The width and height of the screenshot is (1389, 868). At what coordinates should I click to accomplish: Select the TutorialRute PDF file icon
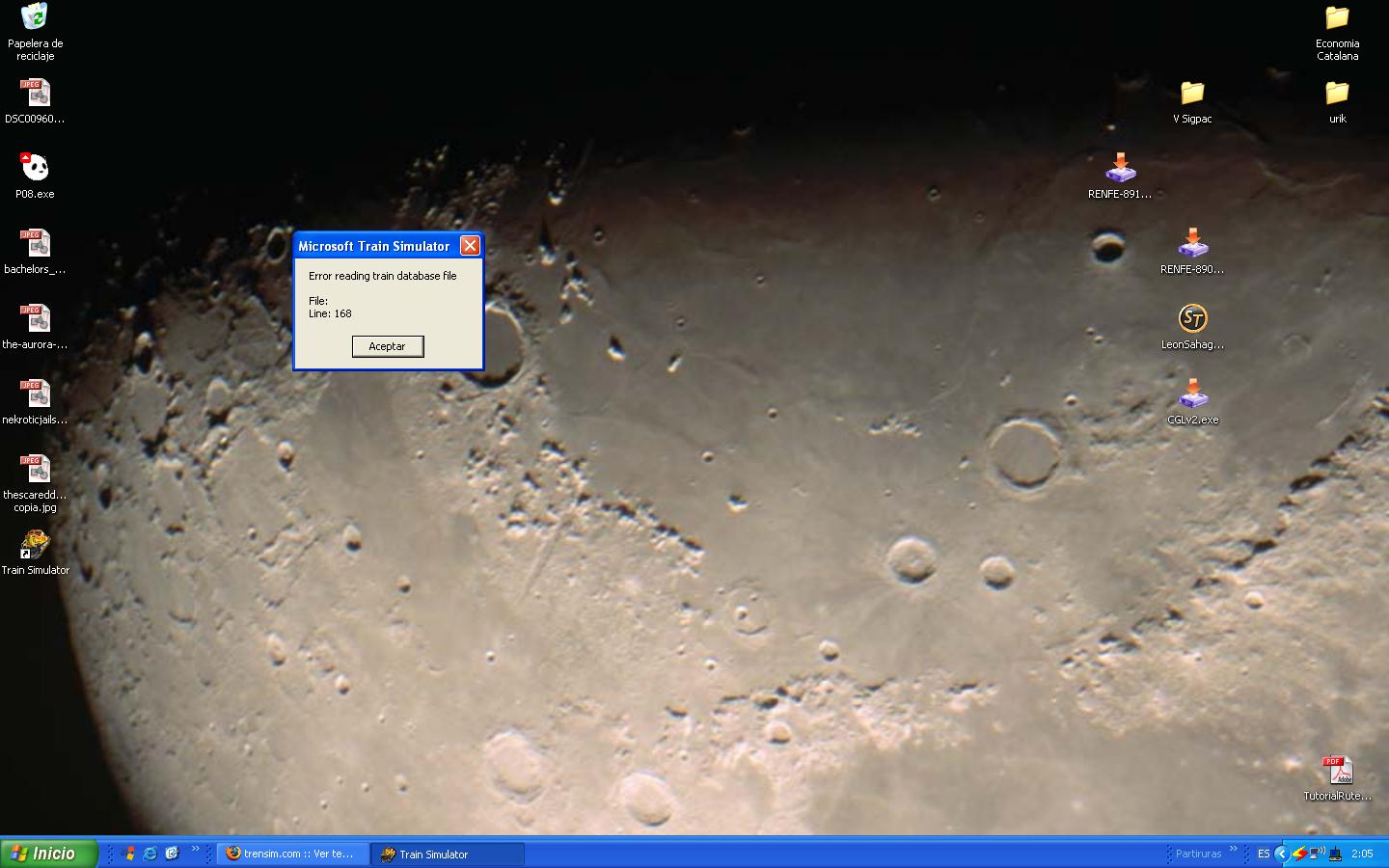[x=1337, y=770]
